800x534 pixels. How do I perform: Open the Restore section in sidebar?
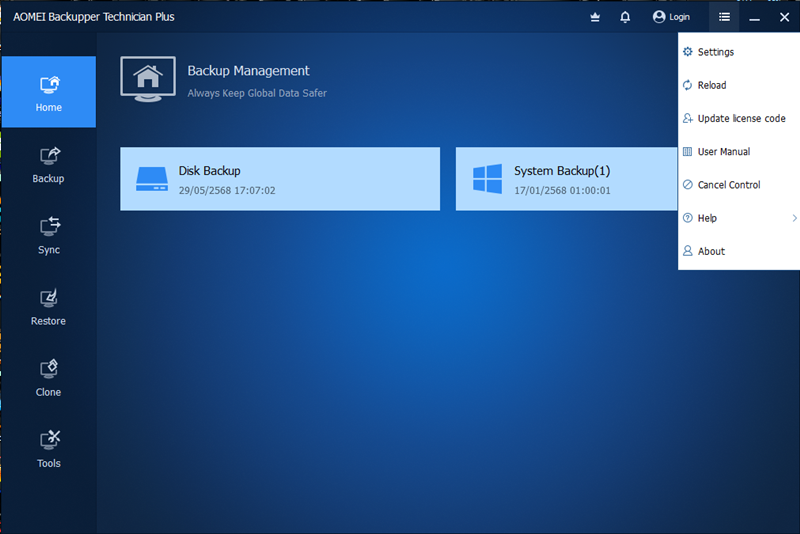pyautogui.click(x=48, y=307)
